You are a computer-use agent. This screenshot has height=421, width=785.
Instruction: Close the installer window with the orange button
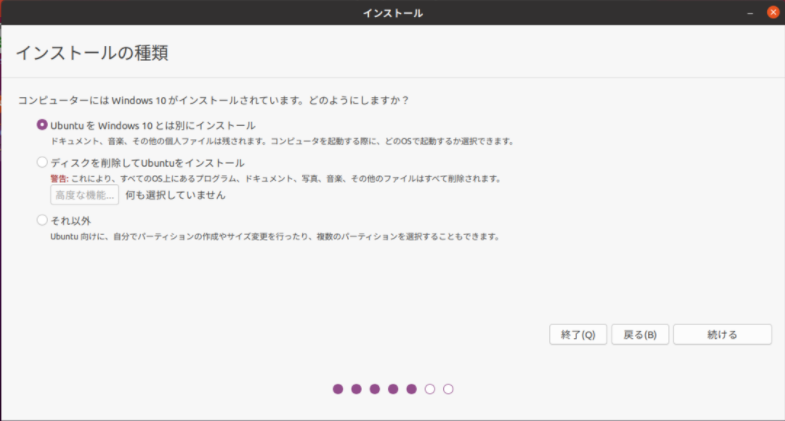coord(773,13)
